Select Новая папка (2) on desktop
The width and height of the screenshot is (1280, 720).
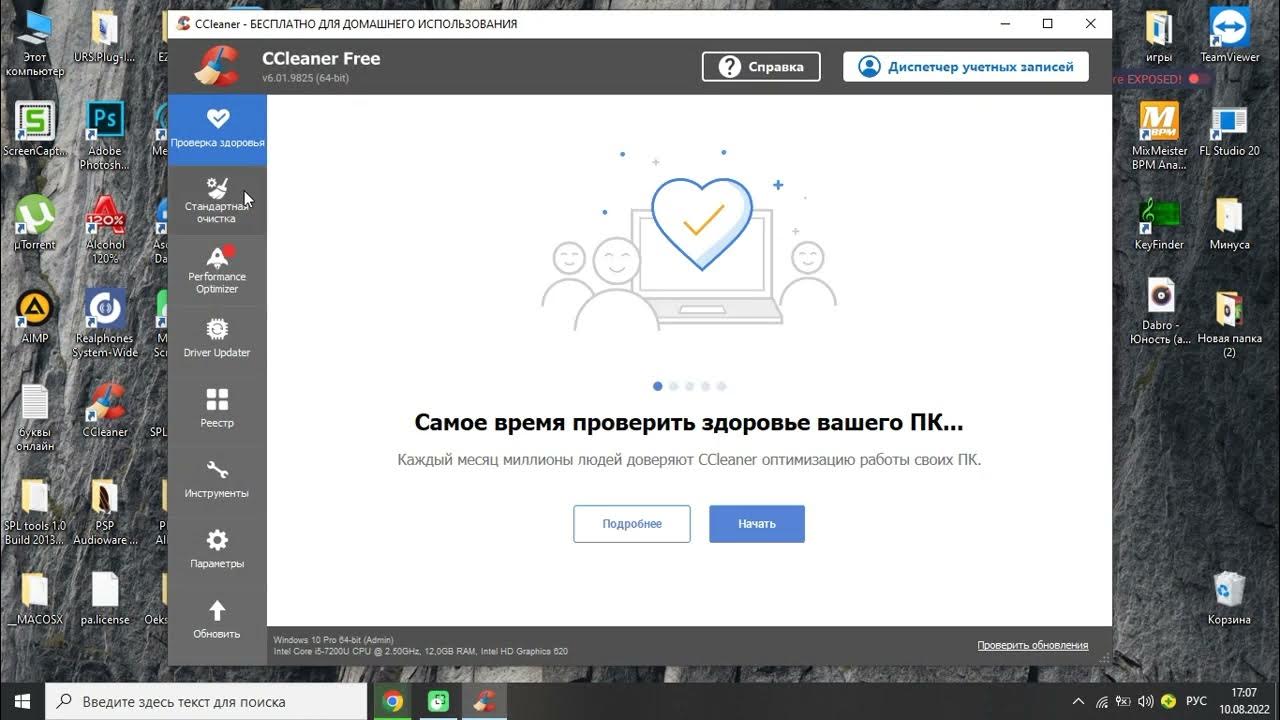[x=1229, y=323]
